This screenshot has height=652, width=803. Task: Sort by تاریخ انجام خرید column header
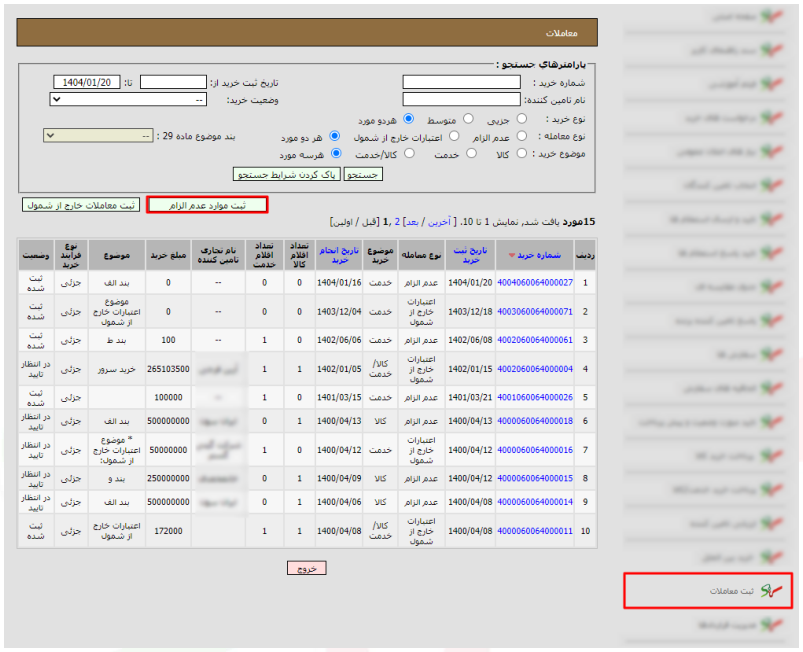(339, 255)
